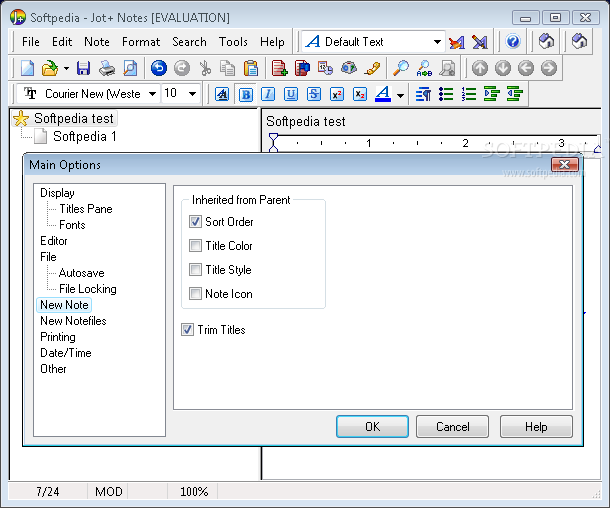Save the notefile with floppy icon
The width and height of the screenshot is (610, 508).
click(x=83, y=68)
